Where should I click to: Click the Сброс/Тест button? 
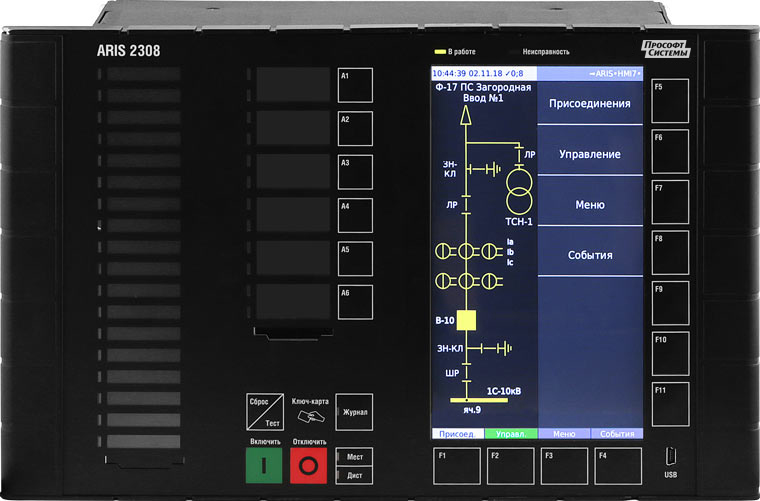[265, 412]
